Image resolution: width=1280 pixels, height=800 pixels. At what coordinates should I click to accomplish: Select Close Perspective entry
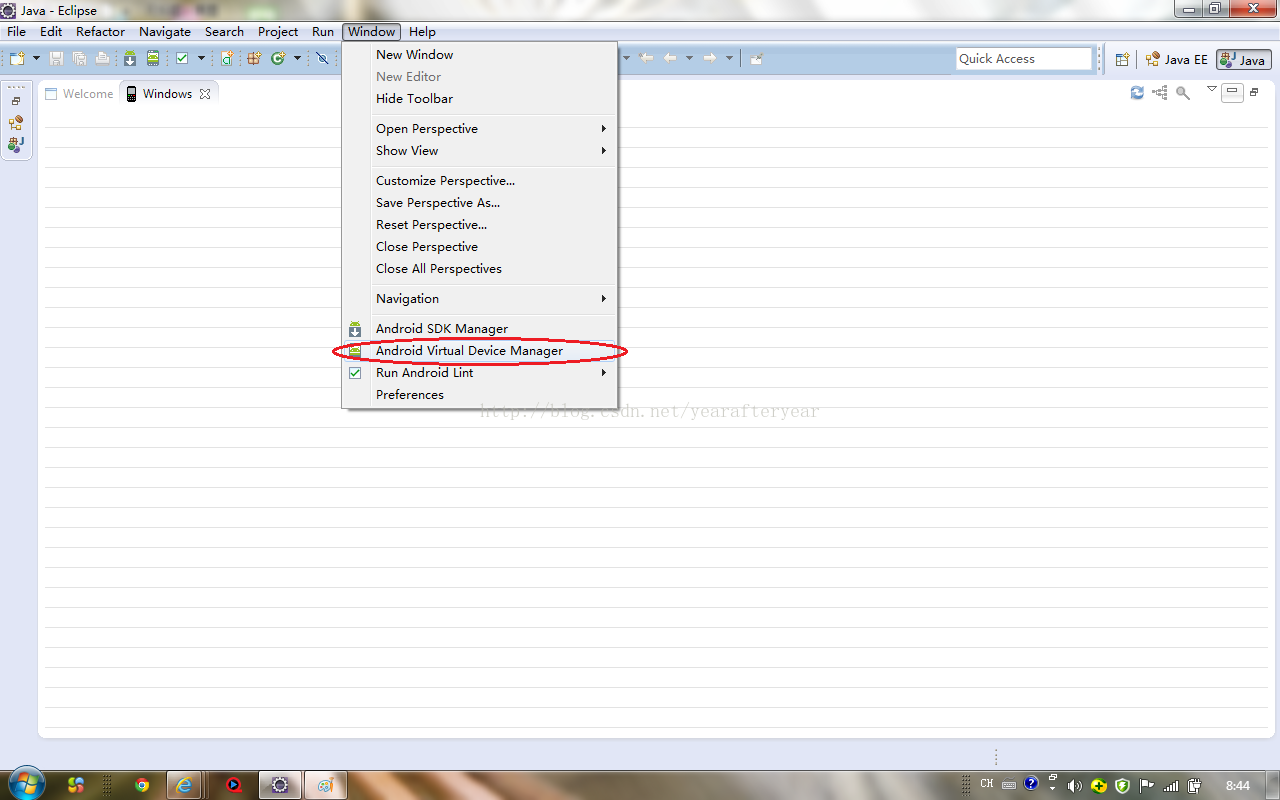(480, 247)
